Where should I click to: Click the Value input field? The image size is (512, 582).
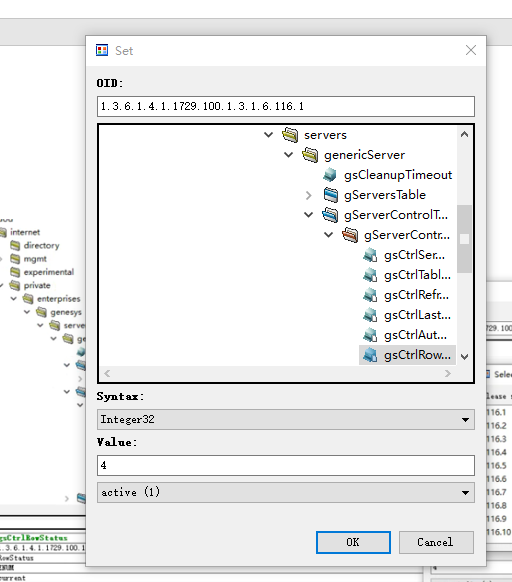pos(286,465)
